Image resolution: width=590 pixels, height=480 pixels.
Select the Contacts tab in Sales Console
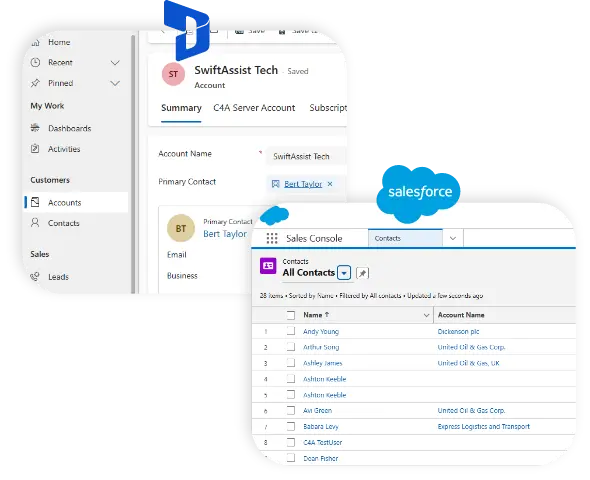coord(405,238)
